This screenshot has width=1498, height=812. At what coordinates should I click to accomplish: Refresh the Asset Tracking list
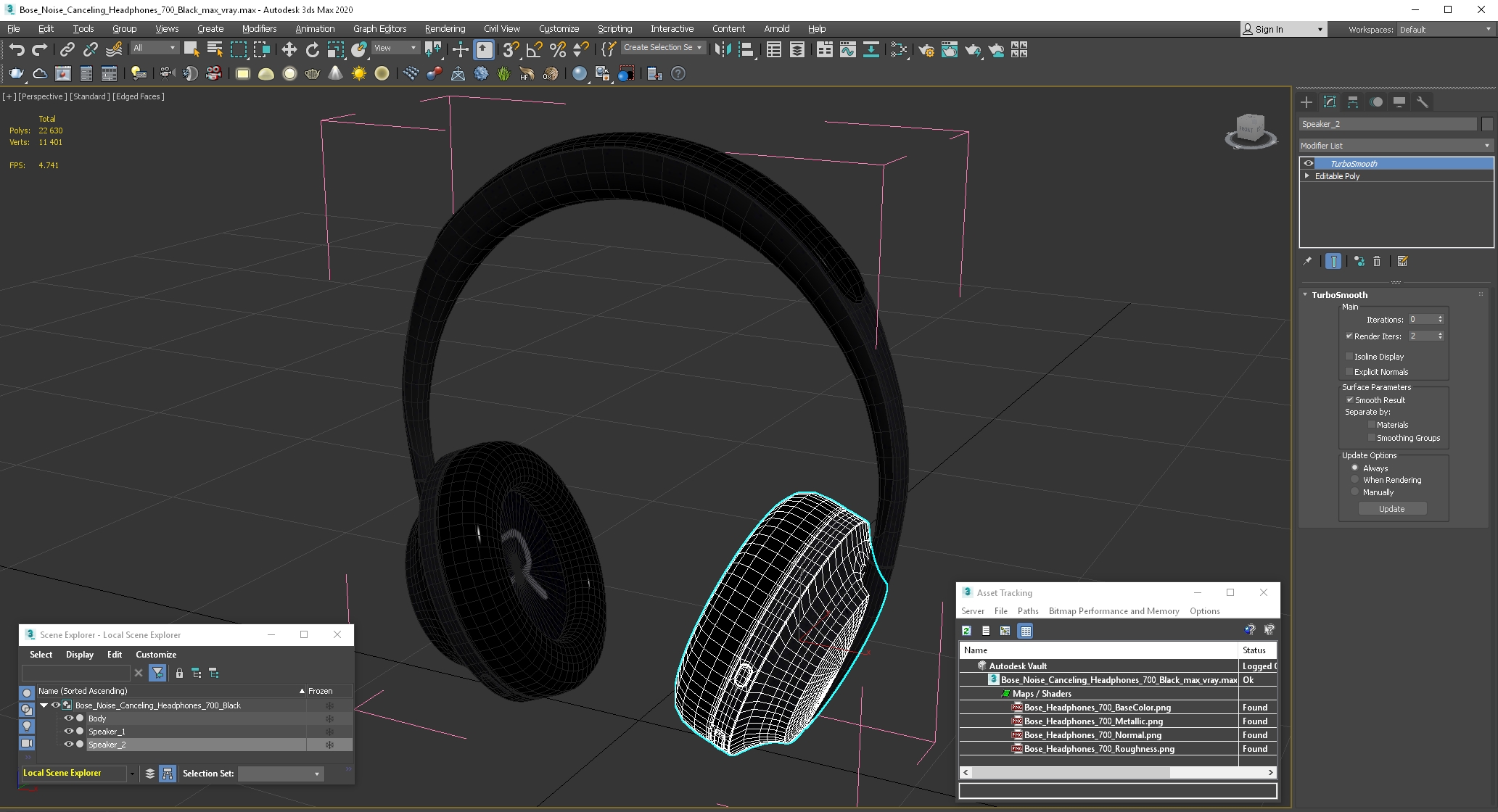966,631
